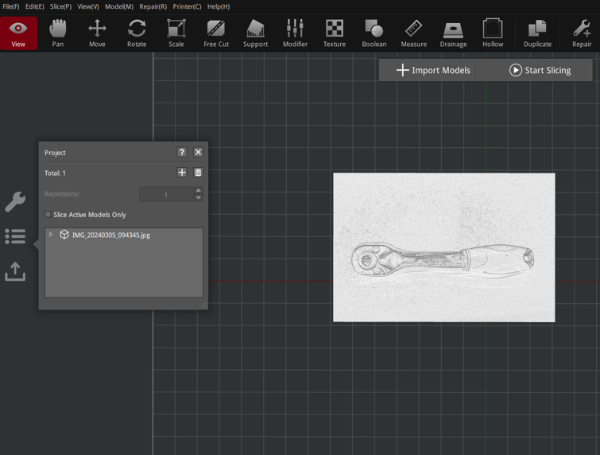Enable Slice Active Models Only checkbox
The height and width of the screenshot is (455, 600).
(x=48, y=214)
